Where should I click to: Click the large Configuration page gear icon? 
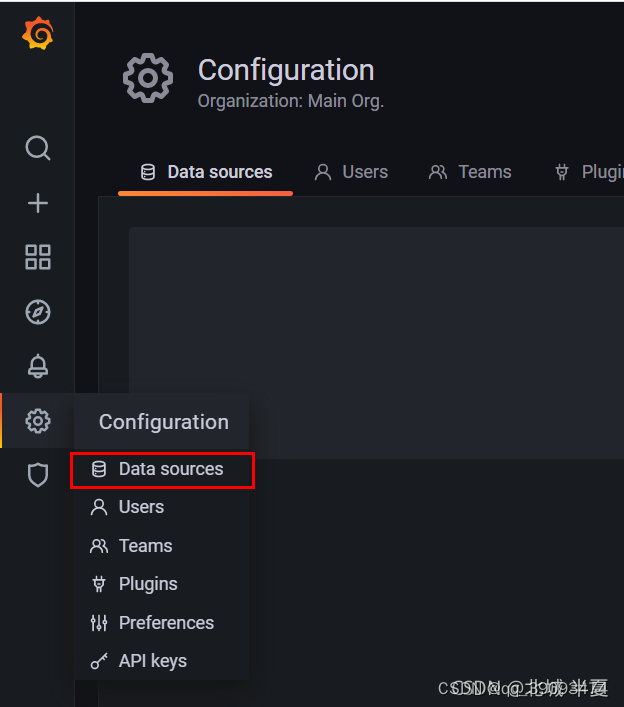pyautogui.click(x=148, y=78)
